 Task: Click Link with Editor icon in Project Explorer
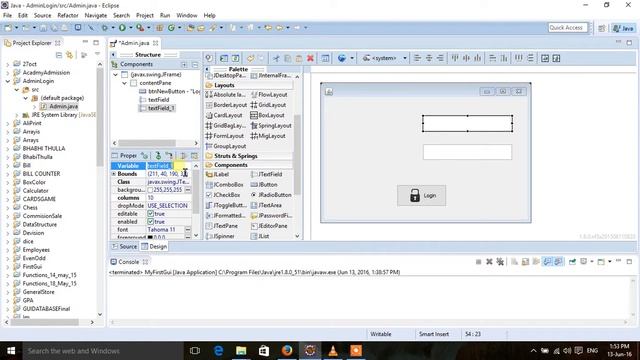pos(69,55)
